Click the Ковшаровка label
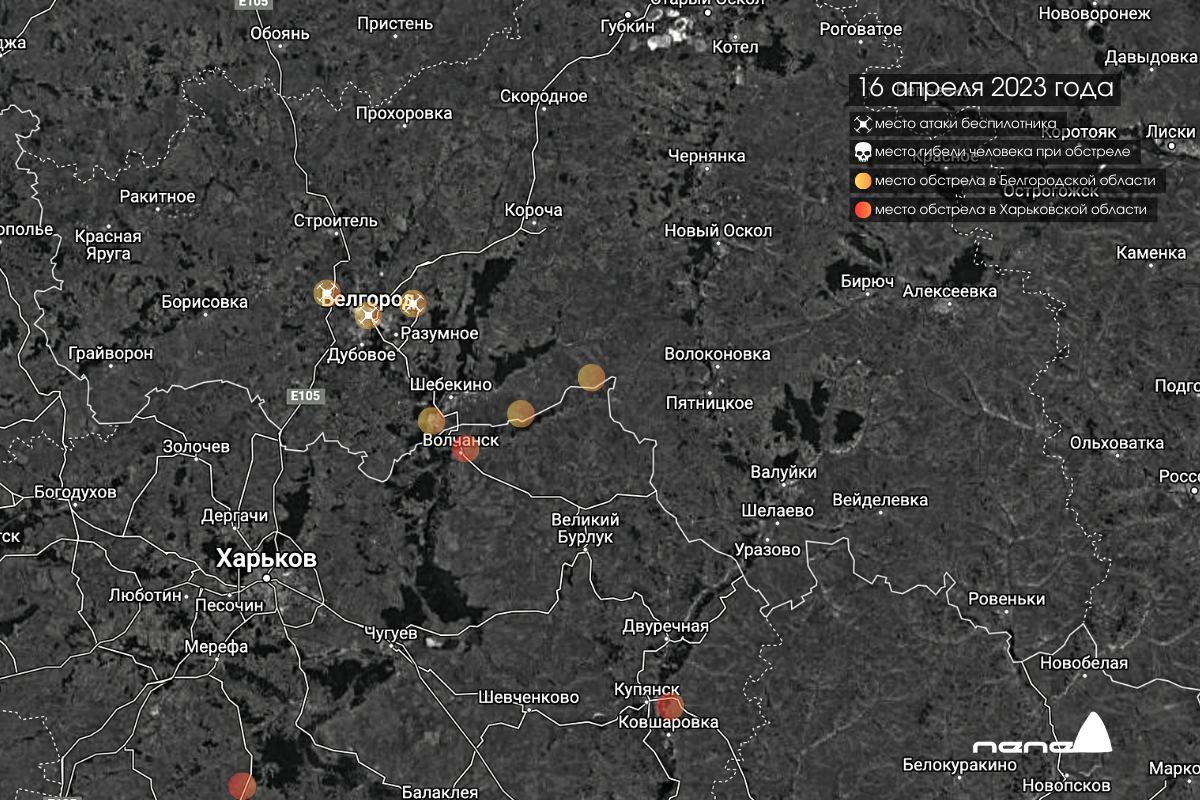 [x=668, y=722]
